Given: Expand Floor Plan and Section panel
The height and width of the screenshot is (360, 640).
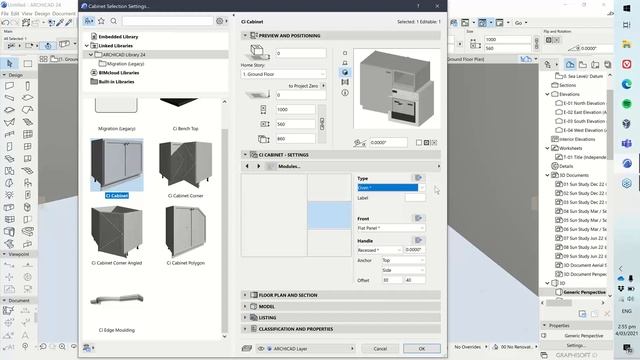Looking at the screenshot, I should pos(245,295).
